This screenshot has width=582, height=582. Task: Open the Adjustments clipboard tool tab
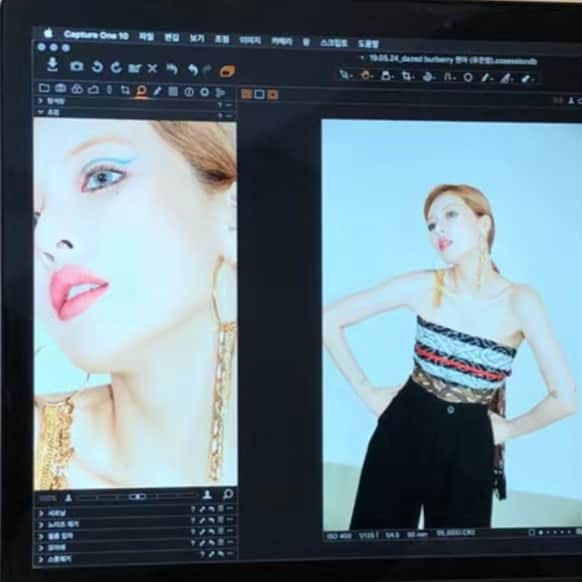(173, 91)
